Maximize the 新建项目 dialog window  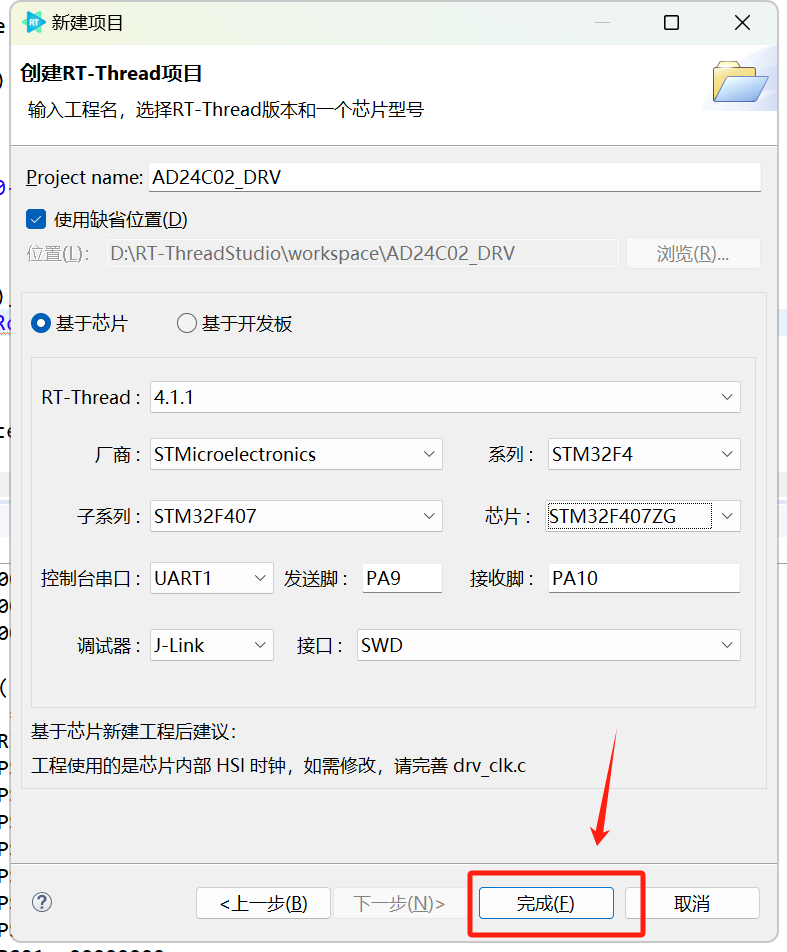pyautogui.click(x=672, y=23)
